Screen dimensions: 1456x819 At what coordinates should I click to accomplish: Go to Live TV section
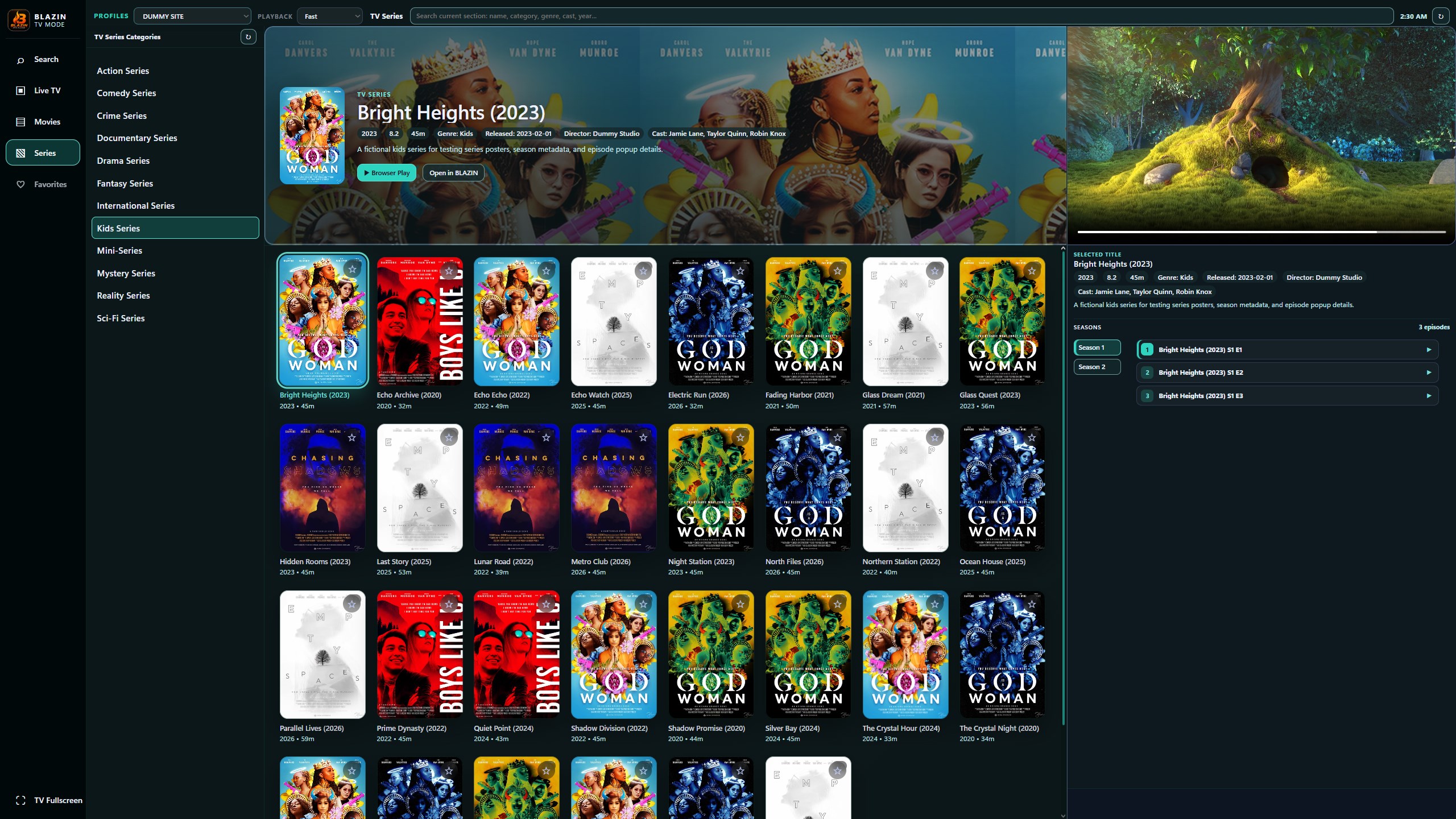tap(43, 90)
